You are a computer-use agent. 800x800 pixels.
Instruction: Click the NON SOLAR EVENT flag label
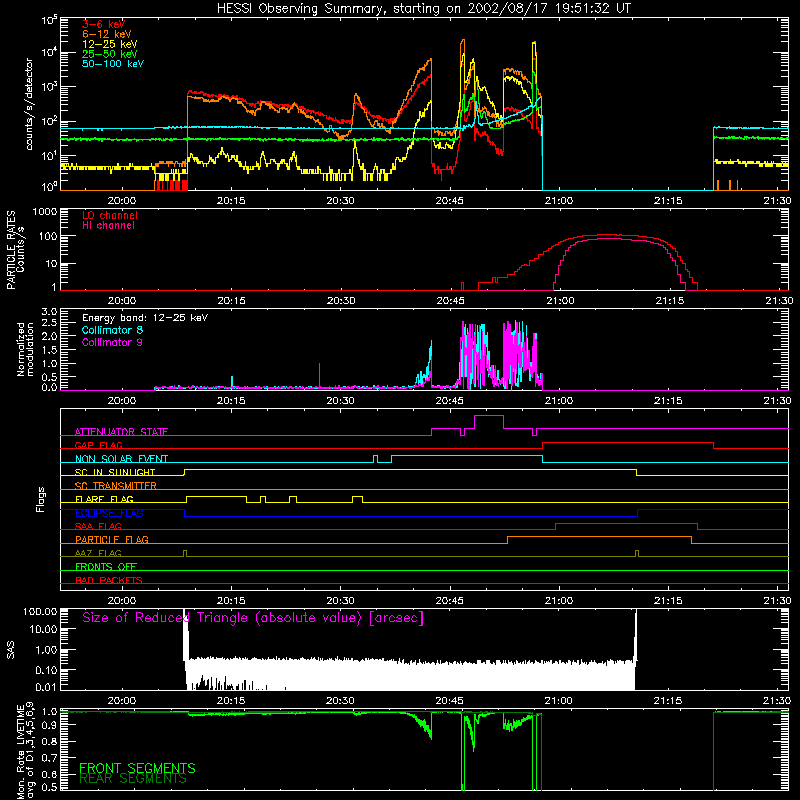tap(121, 459)
